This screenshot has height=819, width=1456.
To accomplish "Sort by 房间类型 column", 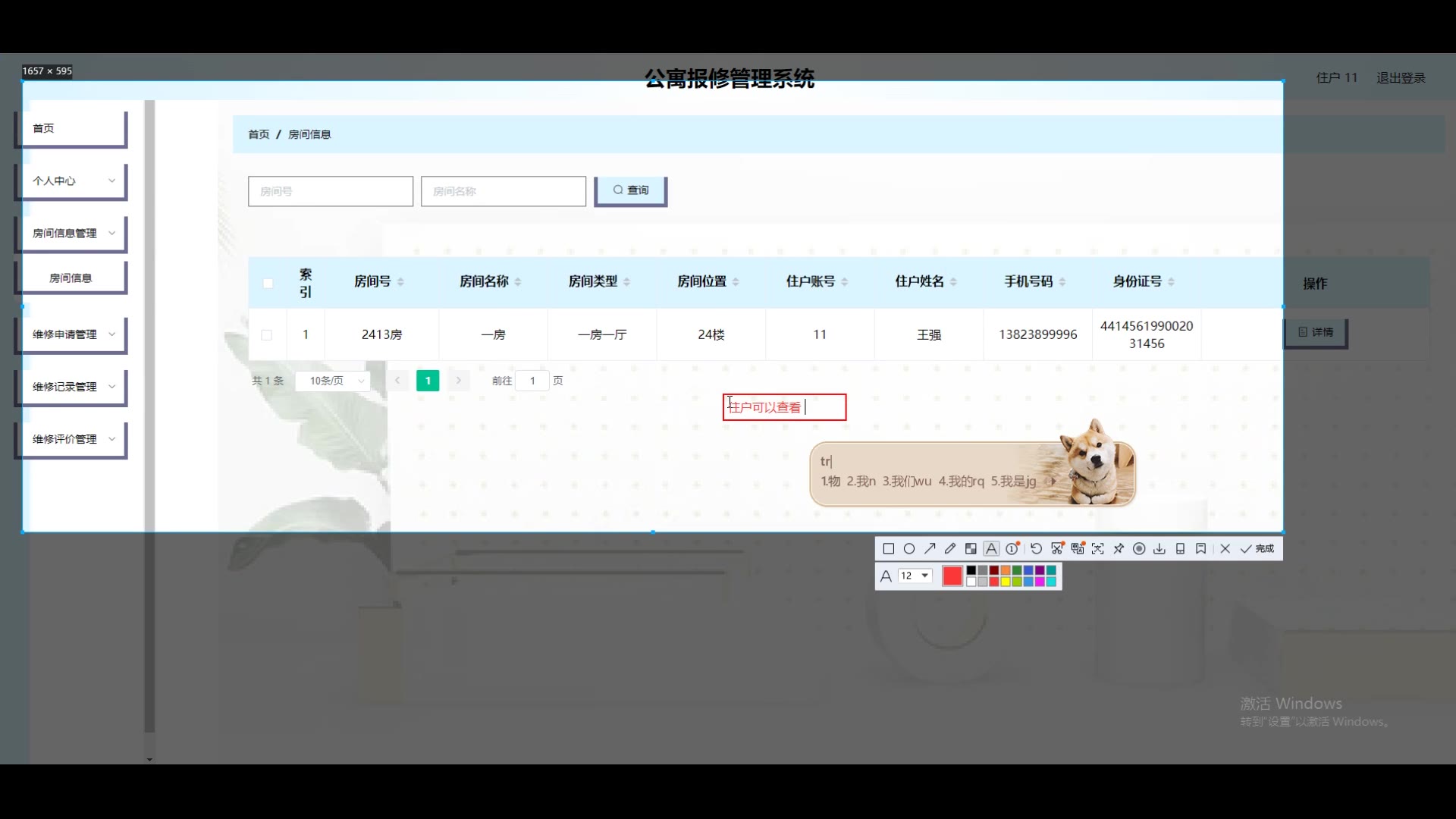I will pyautogui.click(x=626, y=282).
